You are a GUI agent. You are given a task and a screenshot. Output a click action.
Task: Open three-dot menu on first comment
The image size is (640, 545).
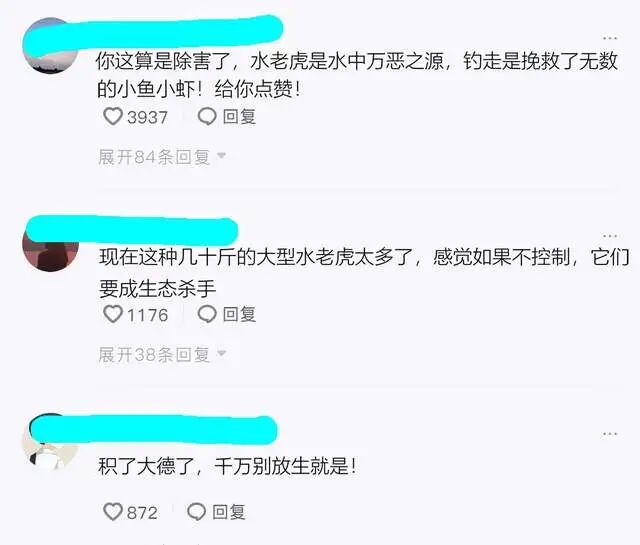pyautogui.click(x=610, y=38)
